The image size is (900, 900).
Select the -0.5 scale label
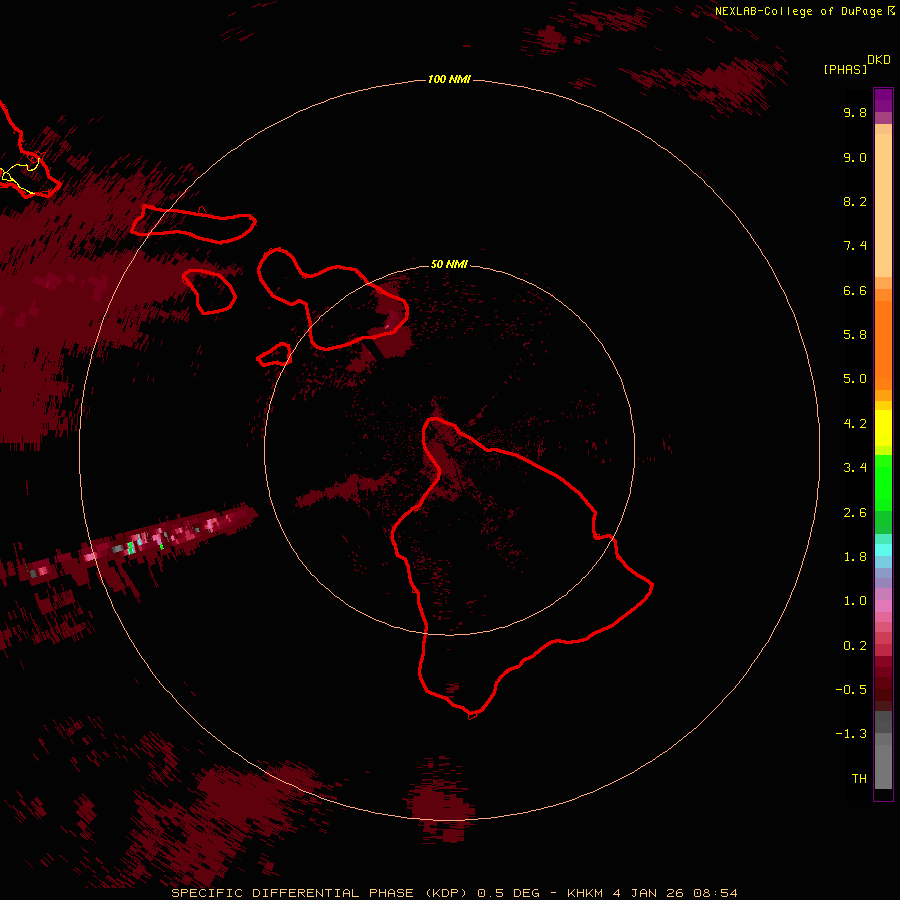[851, 690]
